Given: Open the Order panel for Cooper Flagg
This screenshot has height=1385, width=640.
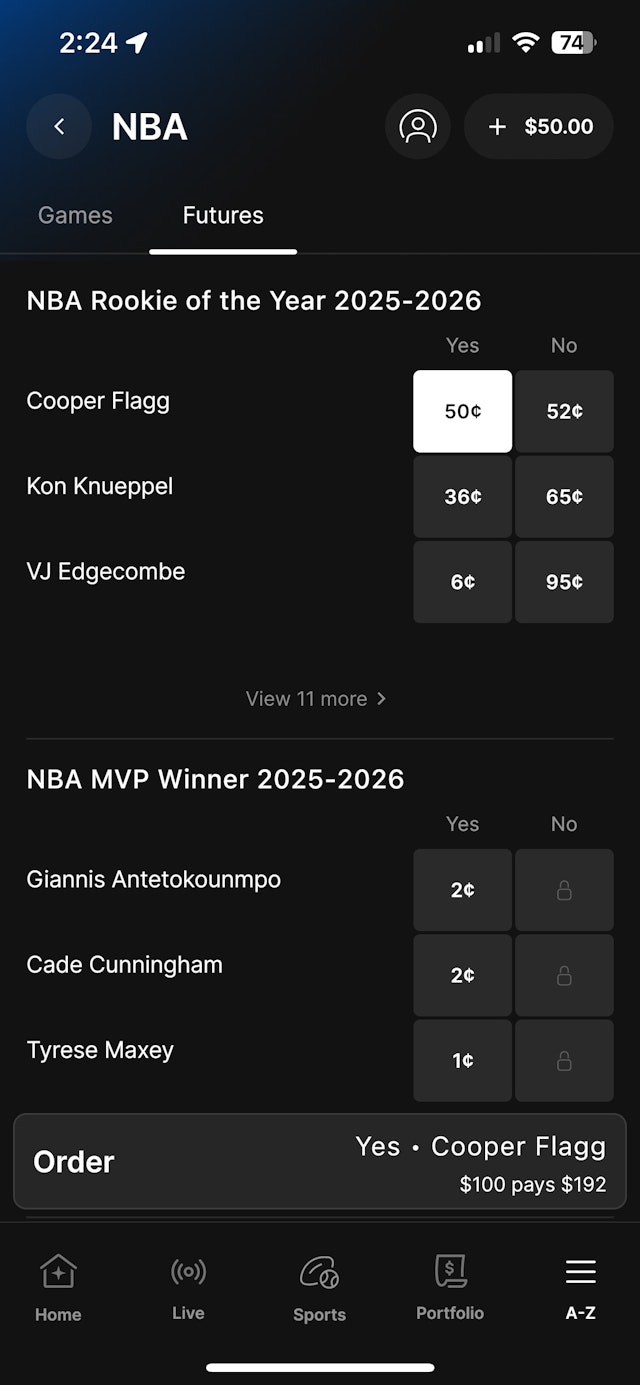Looking at the screenshot, I should point(320,1162).
